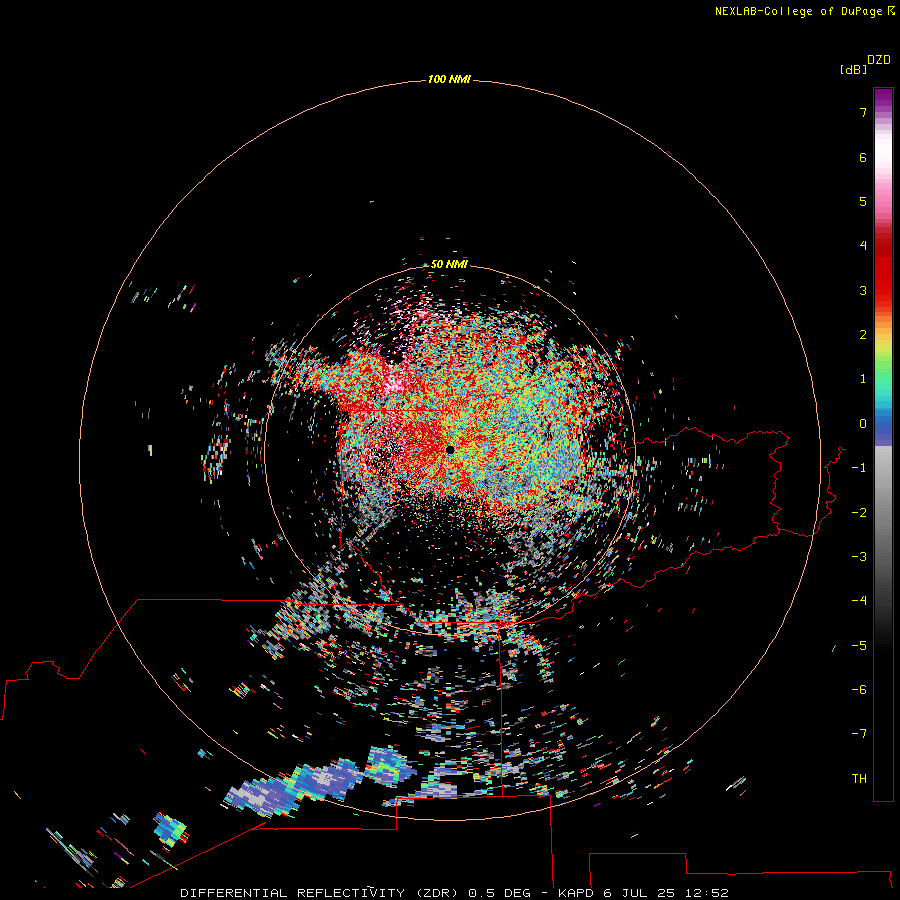
Task: Click the legend tick label -4
Action: 859,600
